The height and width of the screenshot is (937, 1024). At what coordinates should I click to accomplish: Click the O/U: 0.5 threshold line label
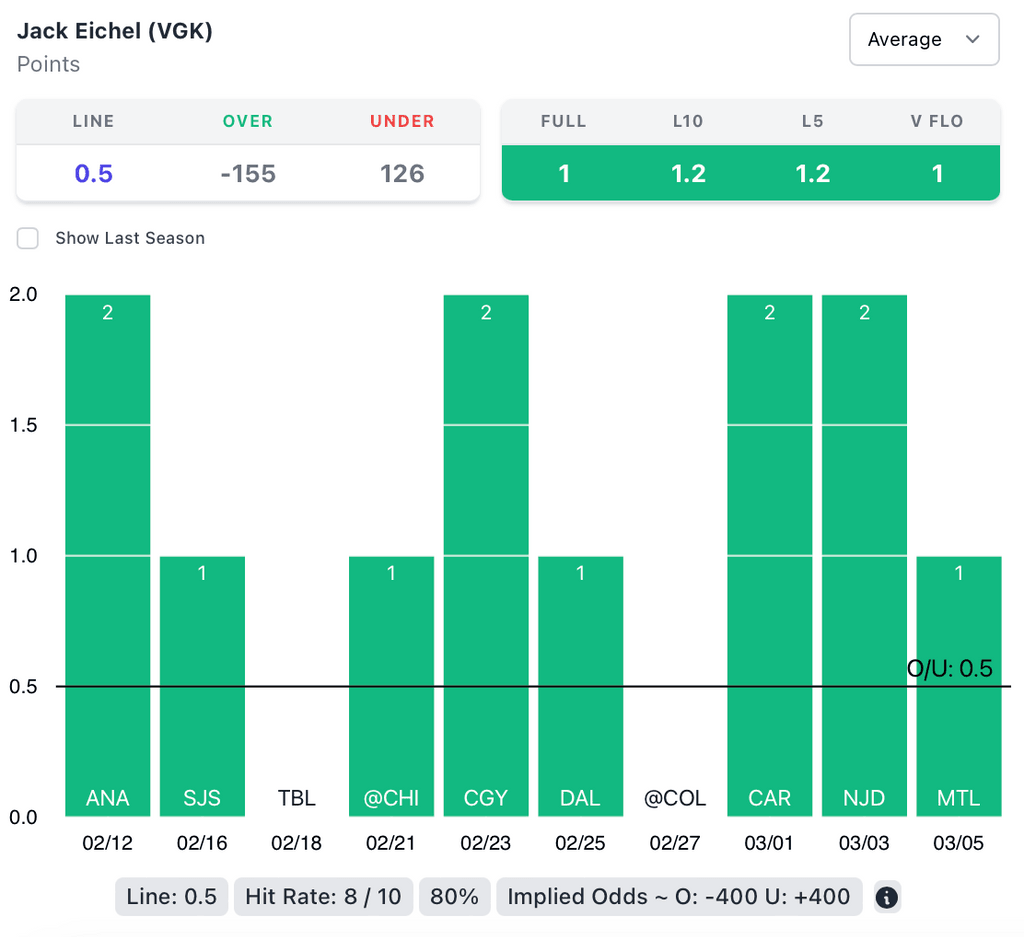click(x=949, y=669)
